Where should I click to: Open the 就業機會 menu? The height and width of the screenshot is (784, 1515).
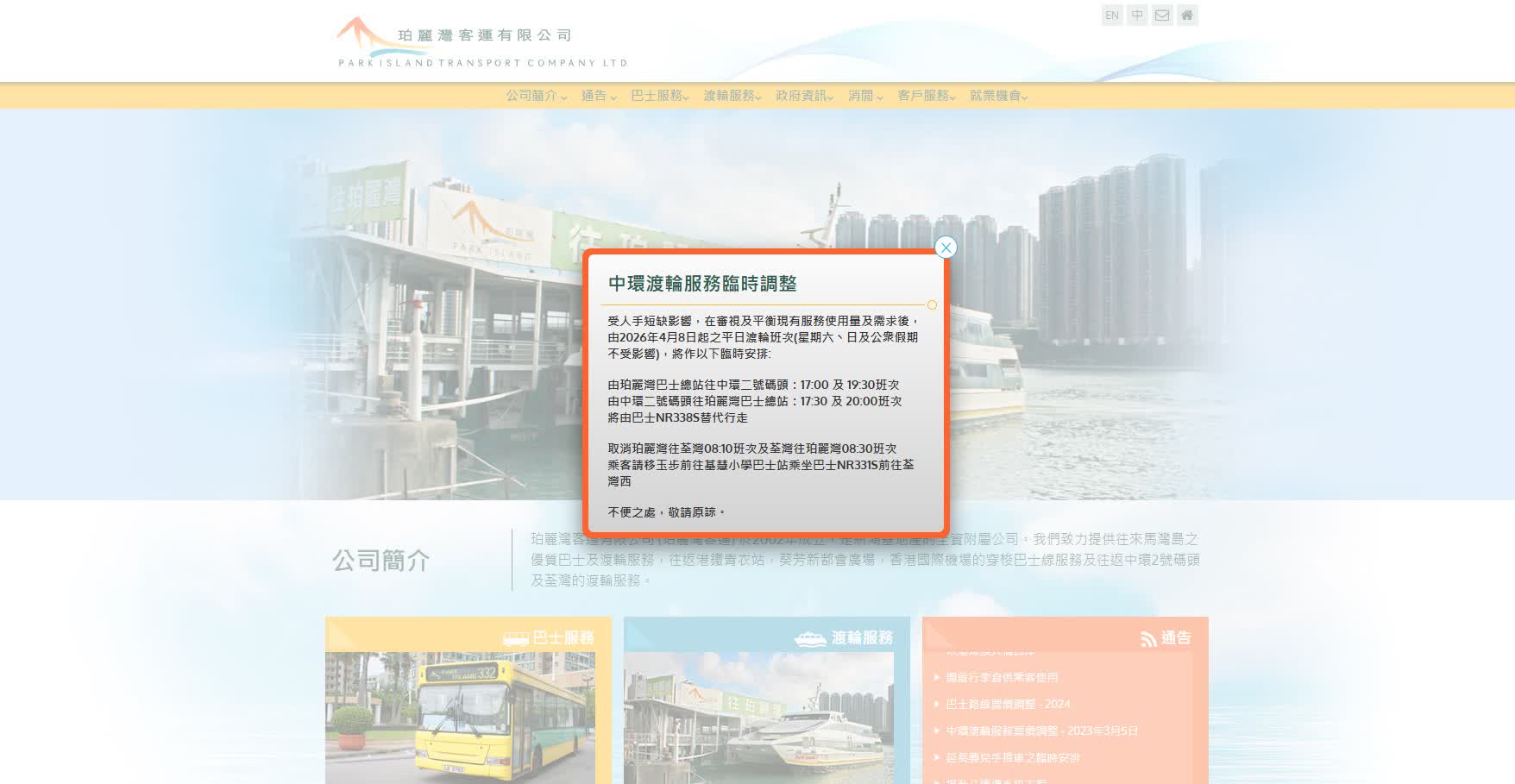point(998,96)
